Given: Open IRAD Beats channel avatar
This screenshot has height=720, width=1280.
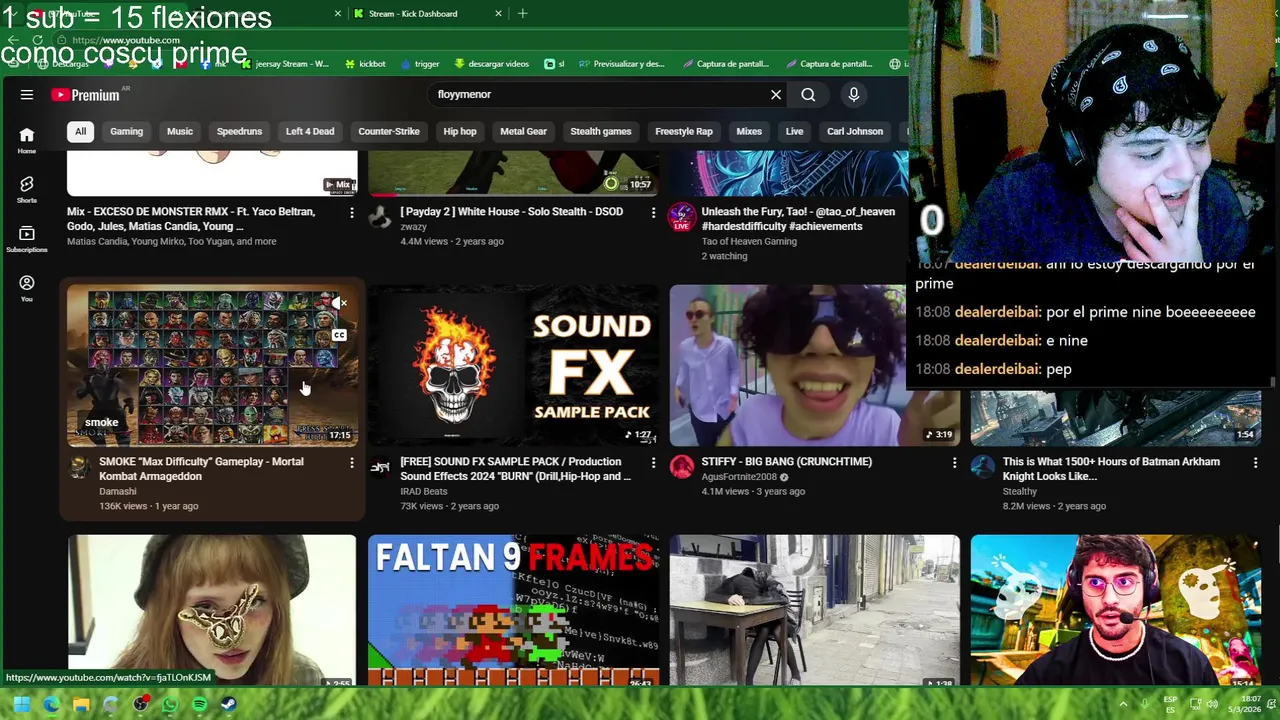Looking at the screenshot, I should point(380,467).
